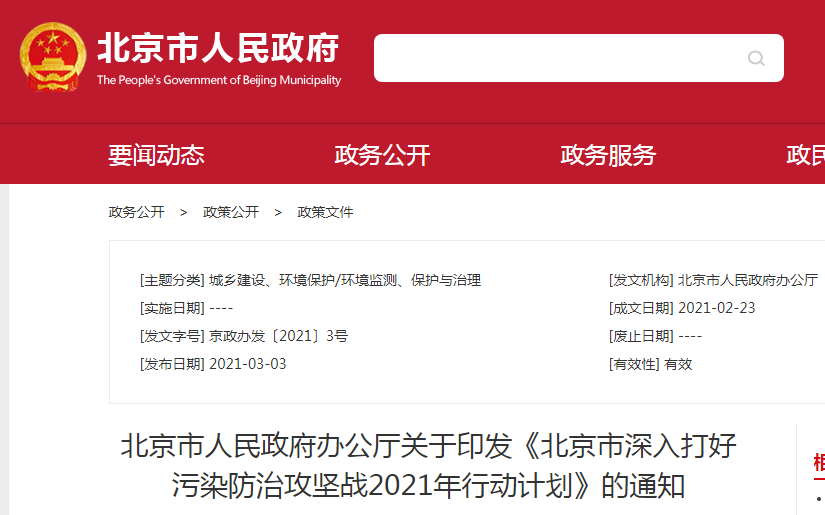Open the partially visible 政民 navigation item
The width and height of the screenshot is (825, 515).
pyautogui.click(x=805, y=155)
